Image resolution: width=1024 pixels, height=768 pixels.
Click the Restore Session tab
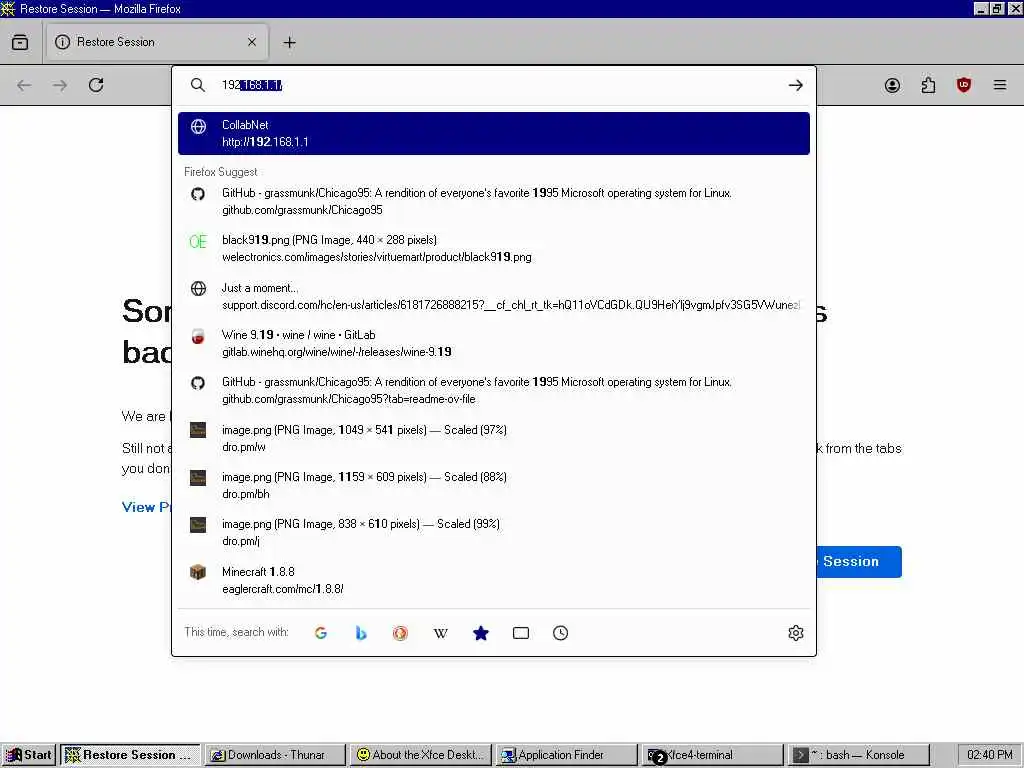157,42
